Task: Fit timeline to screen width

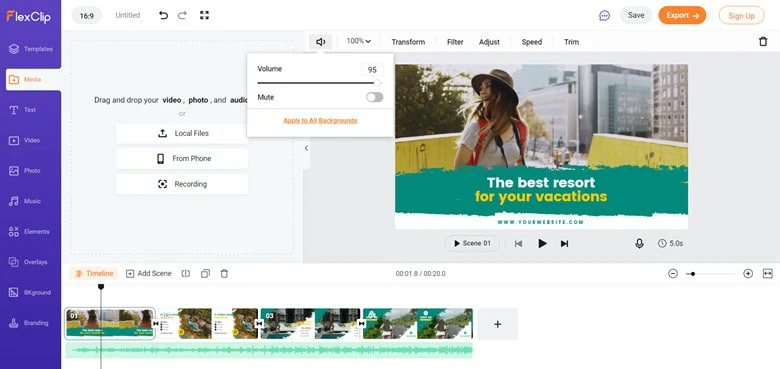Action: tap(768, 274)
